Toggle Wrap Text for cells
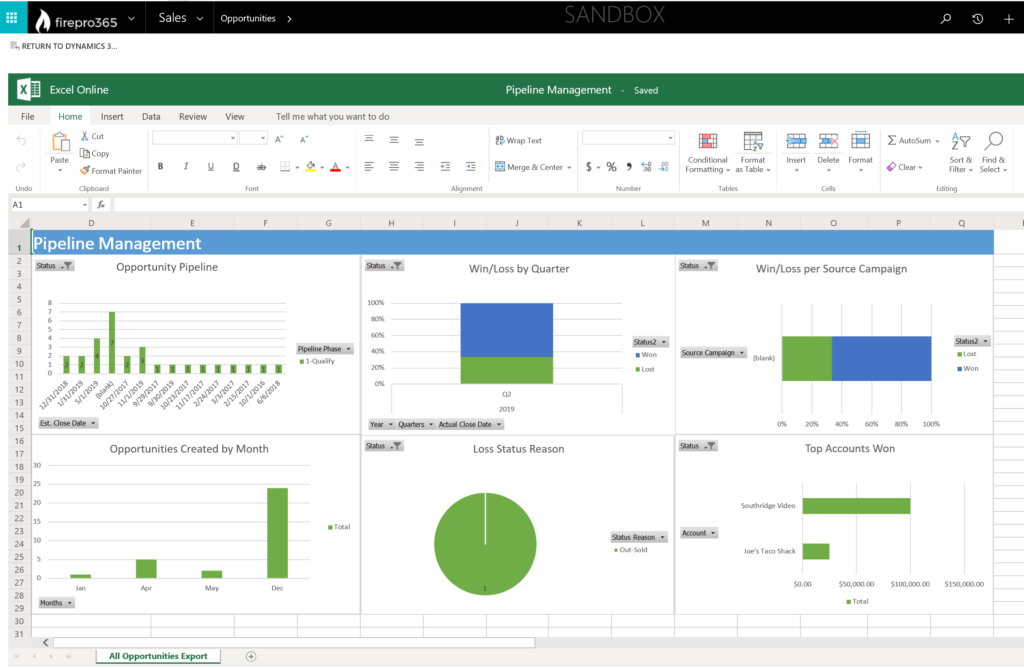 [x=517, y=141]
